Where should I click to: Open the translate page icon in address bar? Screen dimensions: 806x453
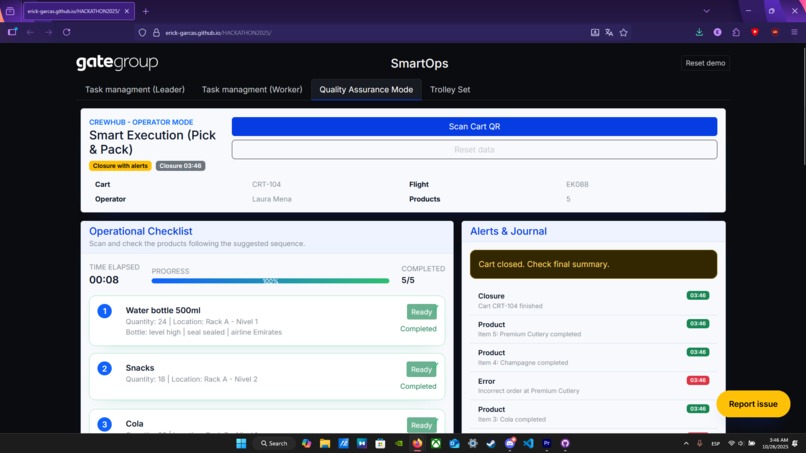[x=609, y=32]
